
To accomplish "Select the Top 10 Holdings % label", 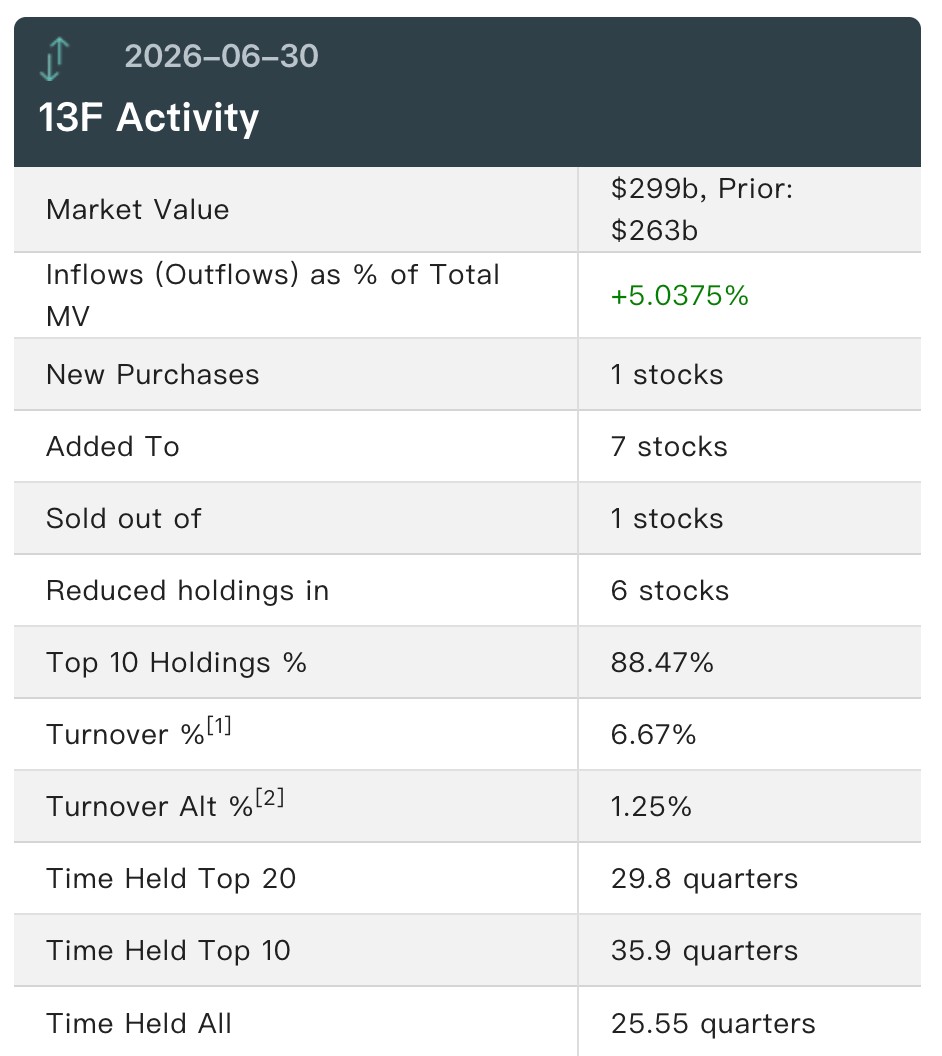I will [176, 663].
